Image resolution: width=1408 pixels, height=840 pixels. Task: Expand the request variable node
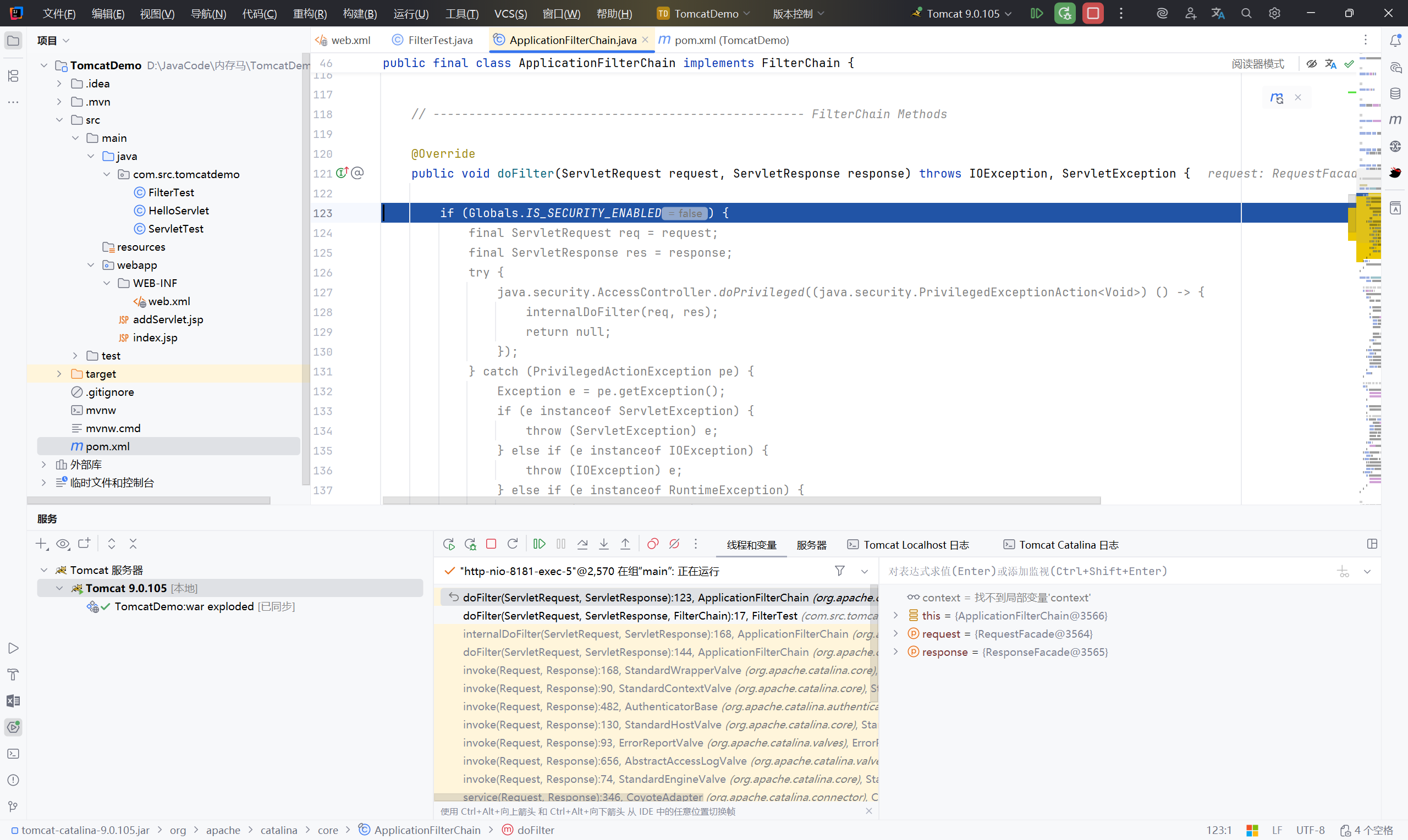895,634
